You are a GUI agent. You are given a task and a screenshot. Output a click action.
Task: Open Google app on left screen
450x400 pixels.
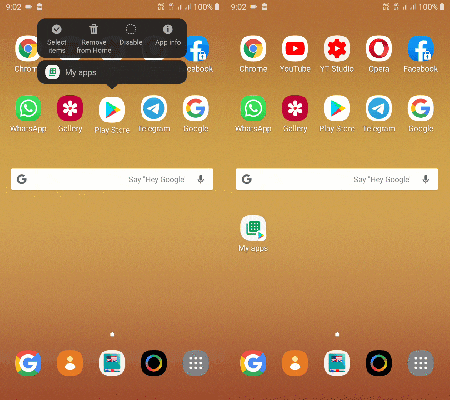point(196,108)
